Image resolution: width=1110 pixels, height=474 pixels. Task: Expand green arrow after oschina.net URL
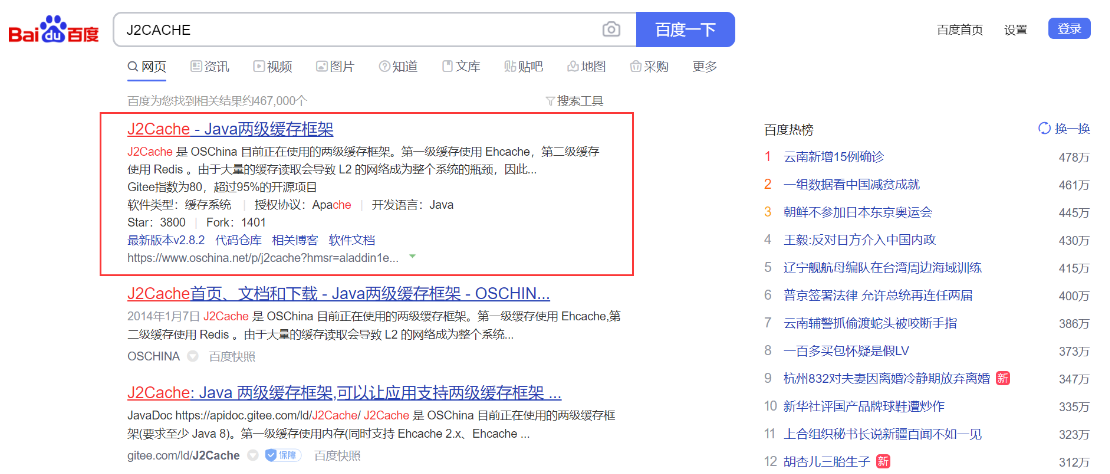[x=411, y=256]
